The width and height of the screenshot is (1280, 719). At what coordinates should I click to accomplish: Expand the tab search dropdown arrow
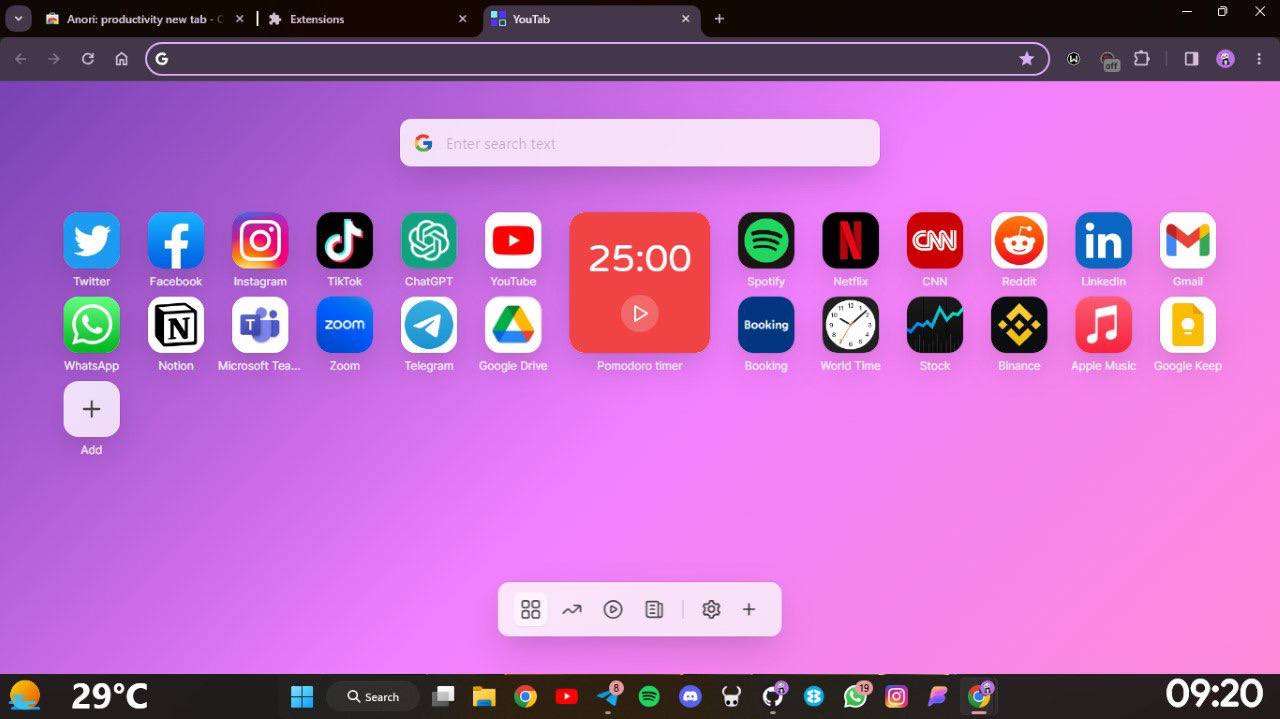pos(18,19)
